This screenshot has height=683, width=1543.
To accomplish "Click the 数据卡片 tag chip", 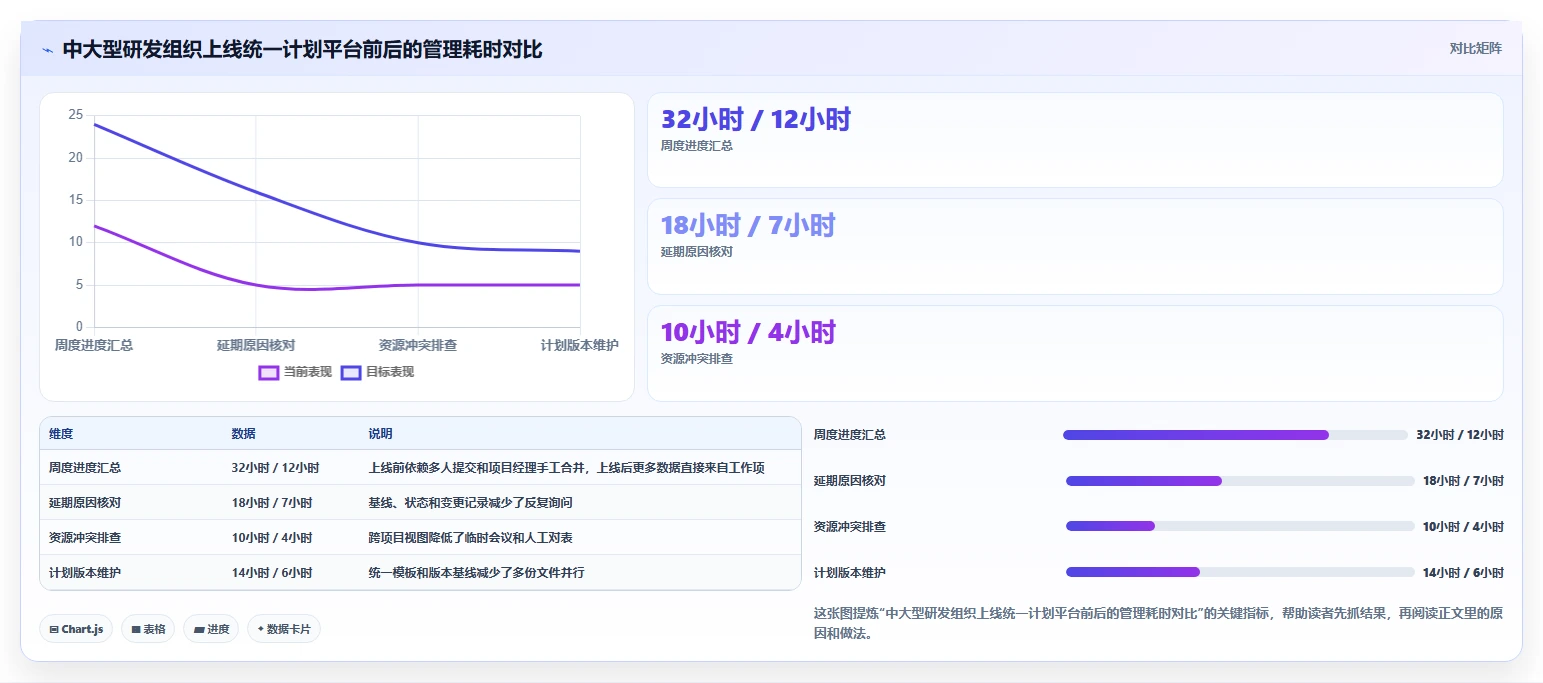I will click(x=284, y=629).
